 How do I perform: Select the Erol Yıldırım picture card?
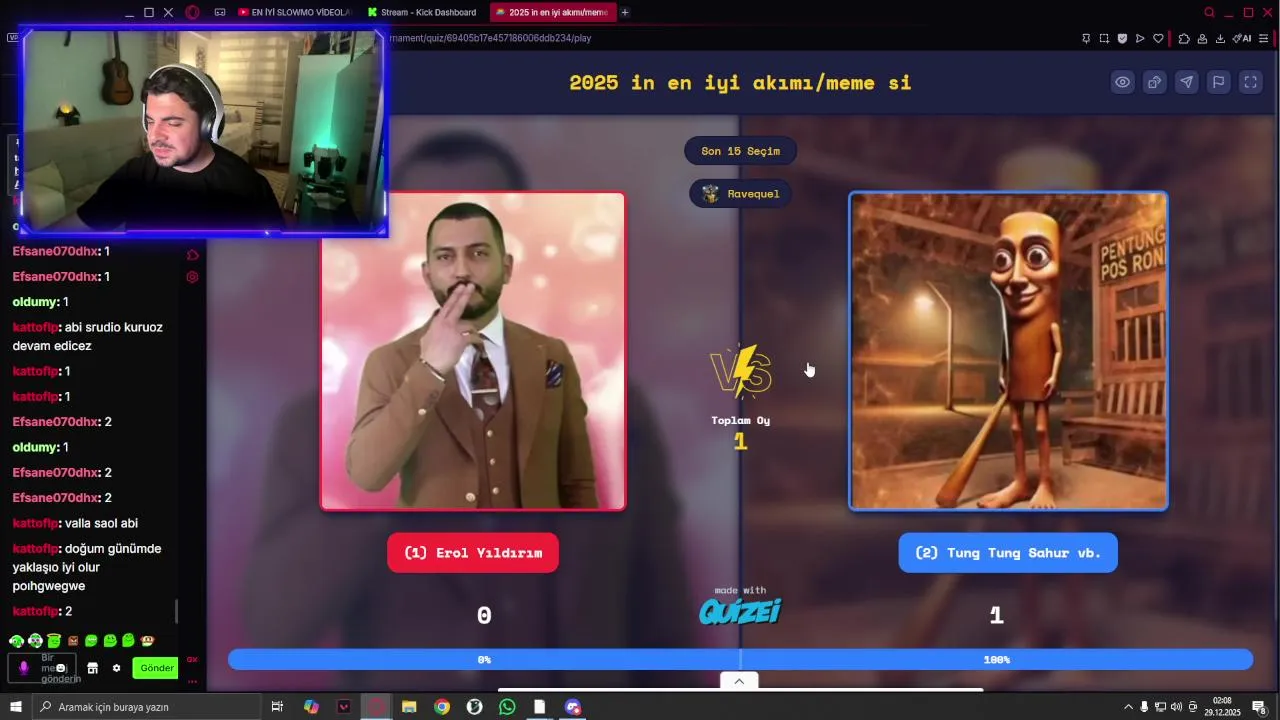[x=473, y=351]
